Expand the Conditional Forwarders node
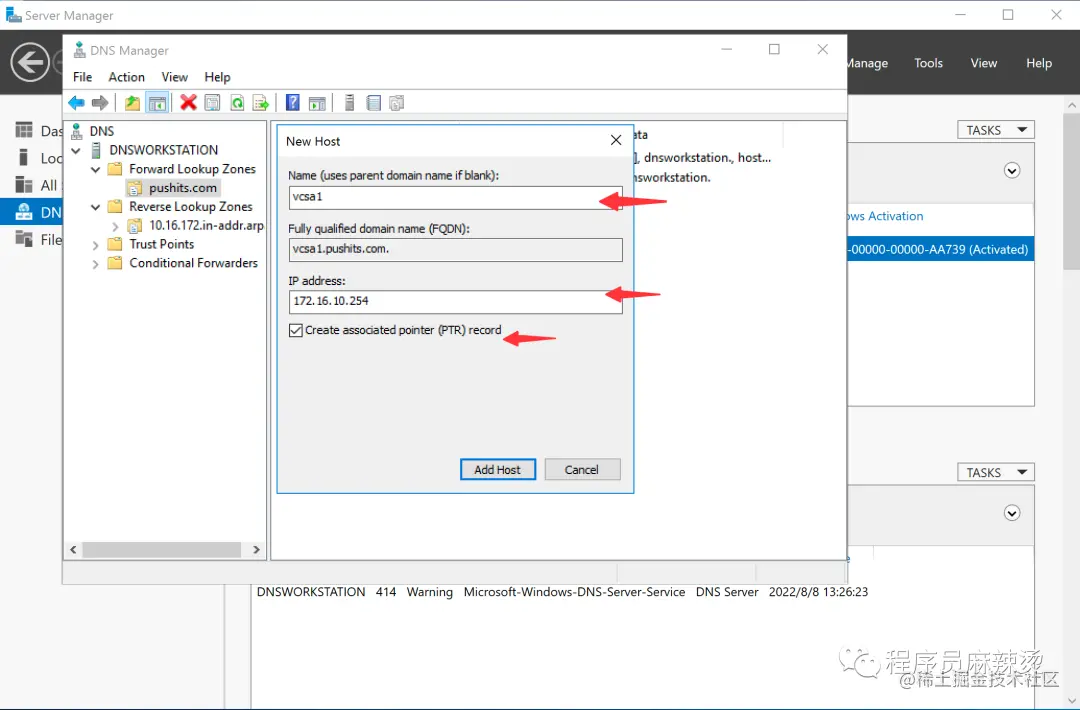 95,264
